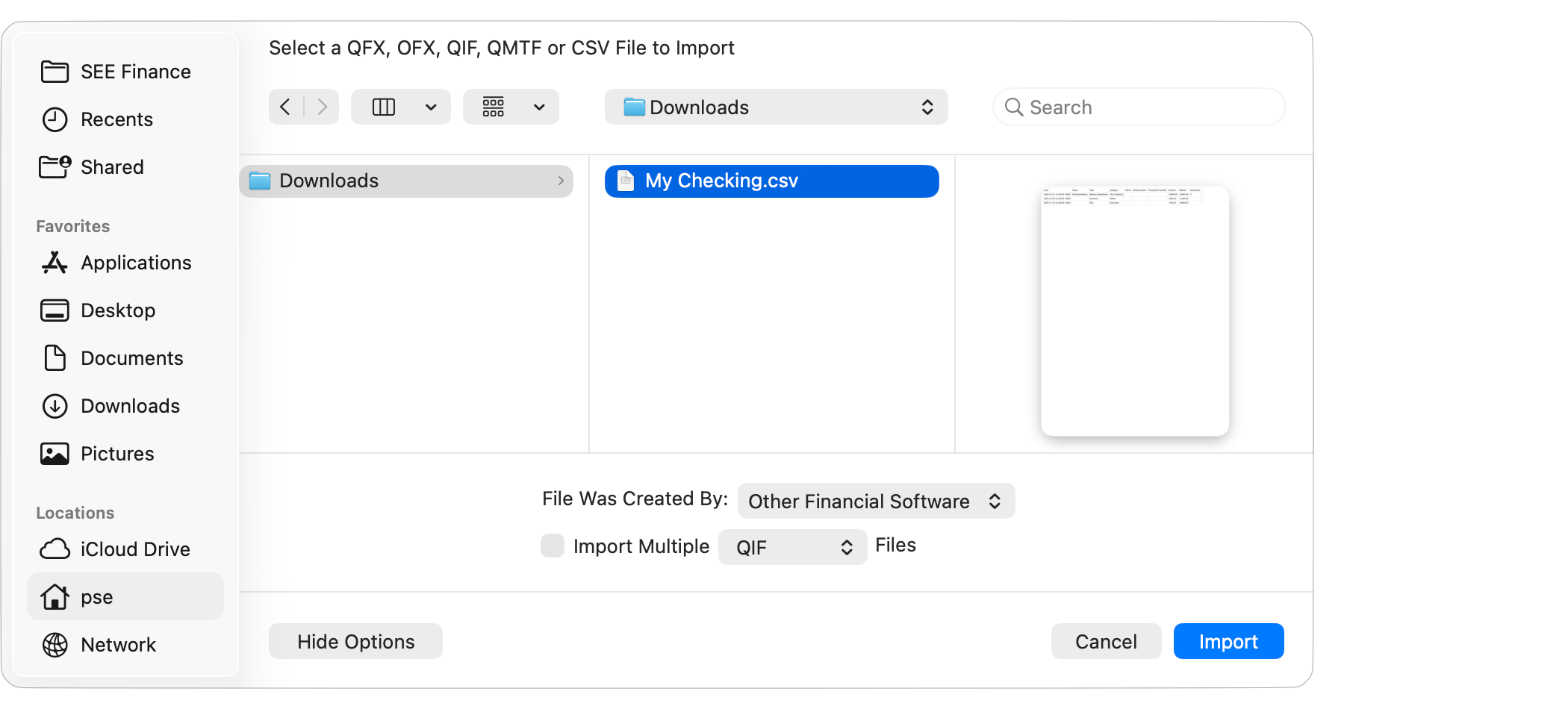Open the Shared section in sidebar
1568x709 pixels.
pos(112,166)
